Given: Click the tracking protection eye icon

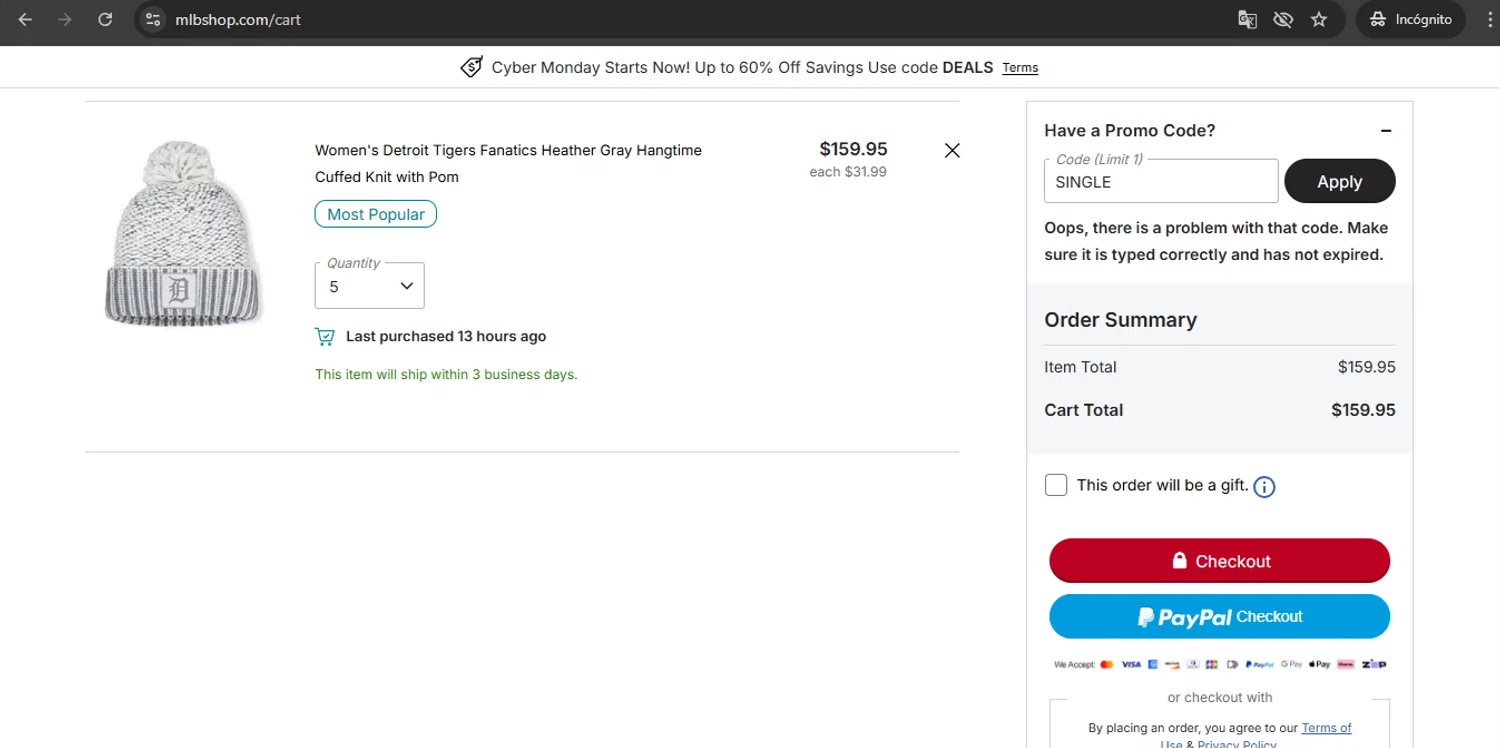Looking at the screenshot, I should click(1283, 19).
